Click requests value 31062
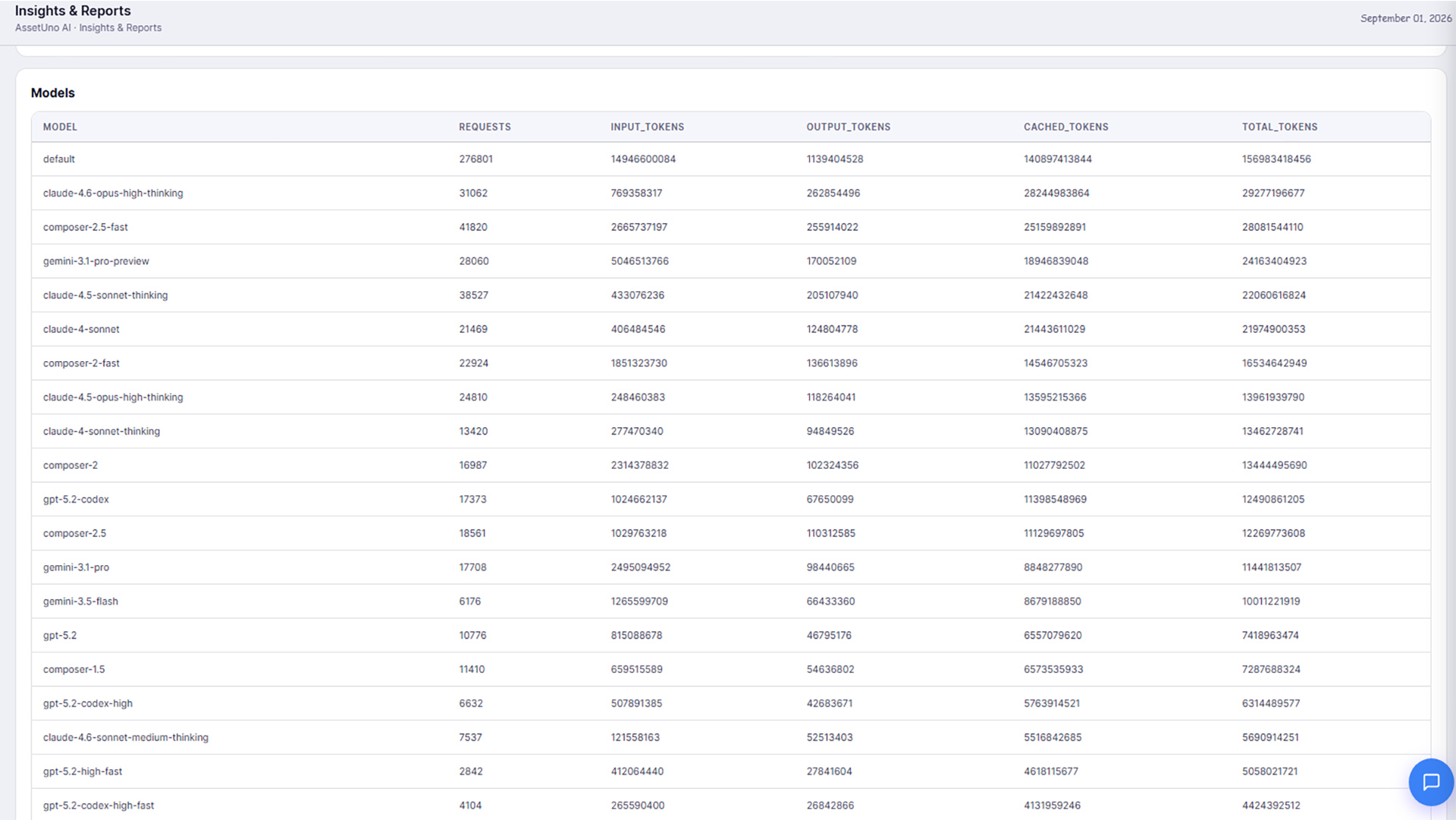This screenshot has height=820, width=1456. click(x=473, y=193)
